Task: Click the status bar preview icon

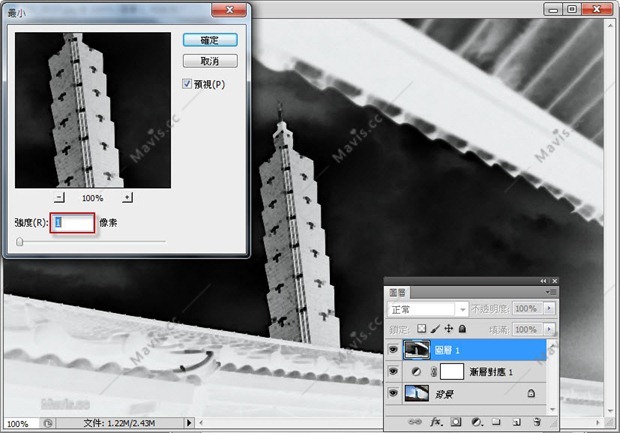Action: pos(48,424)
